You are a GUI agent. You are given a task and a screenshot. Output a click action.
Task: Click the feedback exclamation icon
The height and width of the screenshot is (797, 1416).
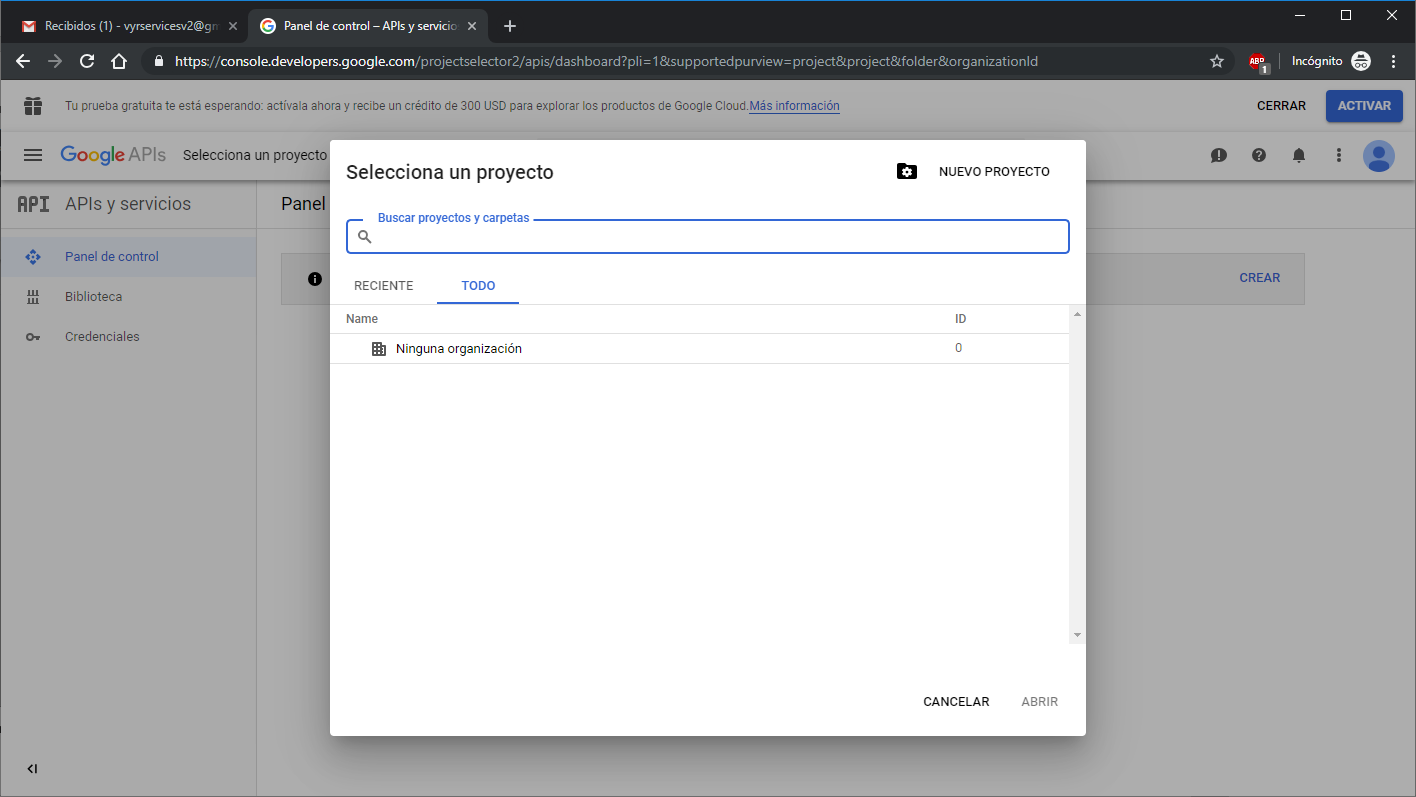(x=1218, y=155)
